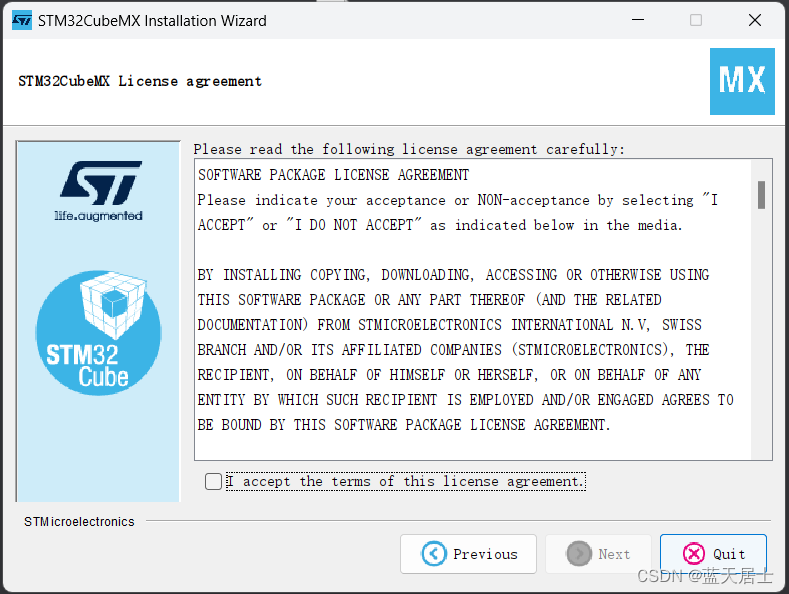Click the disabled maximize window button
The width and height of the screenshot is (789, 594).
[696, 20]
